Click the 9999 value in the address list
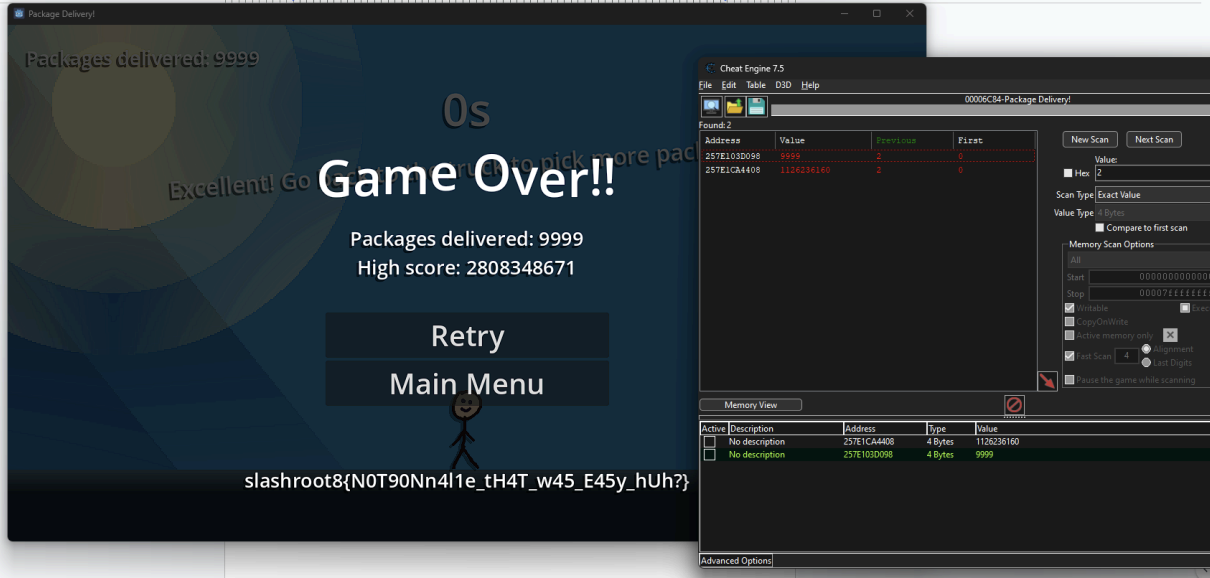This screenshot has height=578, width=1210. [x=985, y=455]
